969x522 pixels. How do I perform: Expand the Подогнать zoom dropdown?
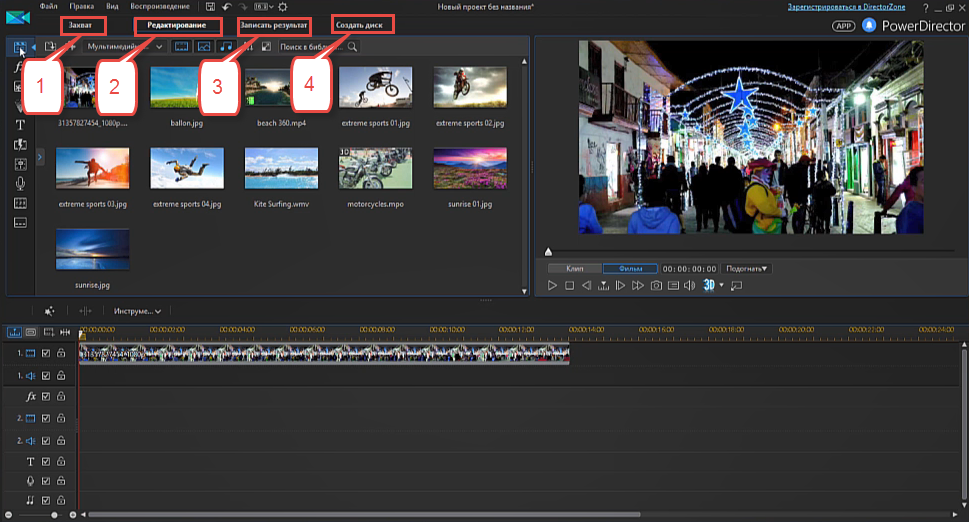(747, 269)
